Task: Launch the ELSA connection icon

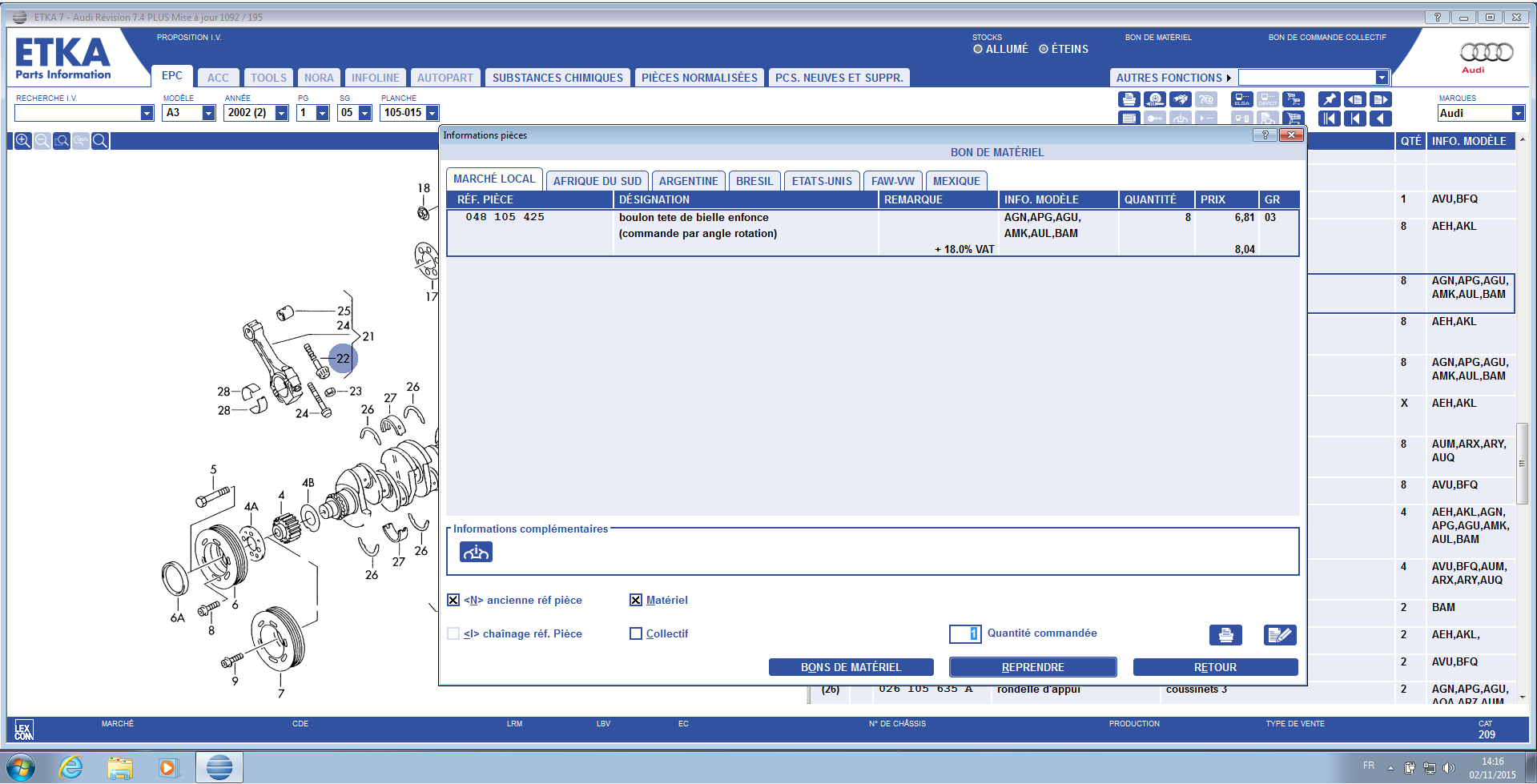Action: tap(1242, 99)
